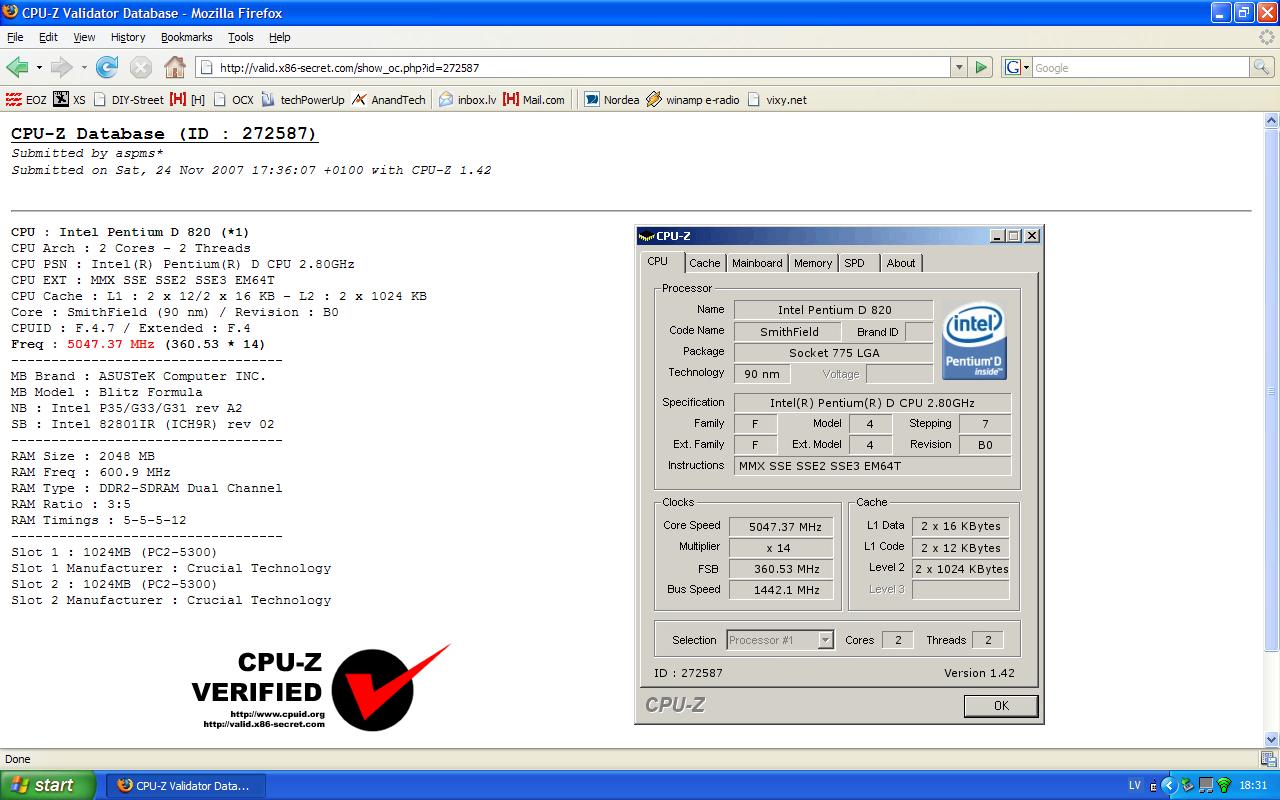Switch to the Mainboard tab in CPU-Z
Screen dimensions: 1280x800
pyautogui.click(x=757, y=263)
